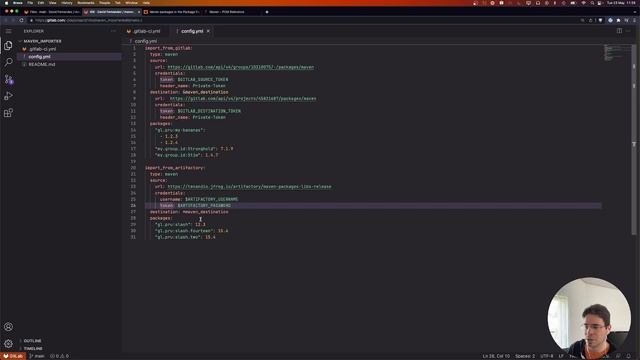The width and height of the screenshot is (640, 360).
Task: Open the hamburger menu in the Web IDE
Action: coord(9,31)
